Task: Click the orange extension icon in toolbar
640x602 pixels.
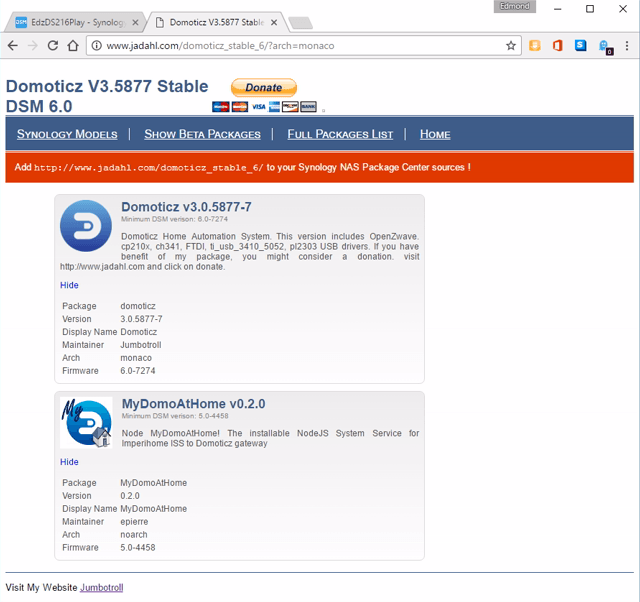Action: pos(535,45)
